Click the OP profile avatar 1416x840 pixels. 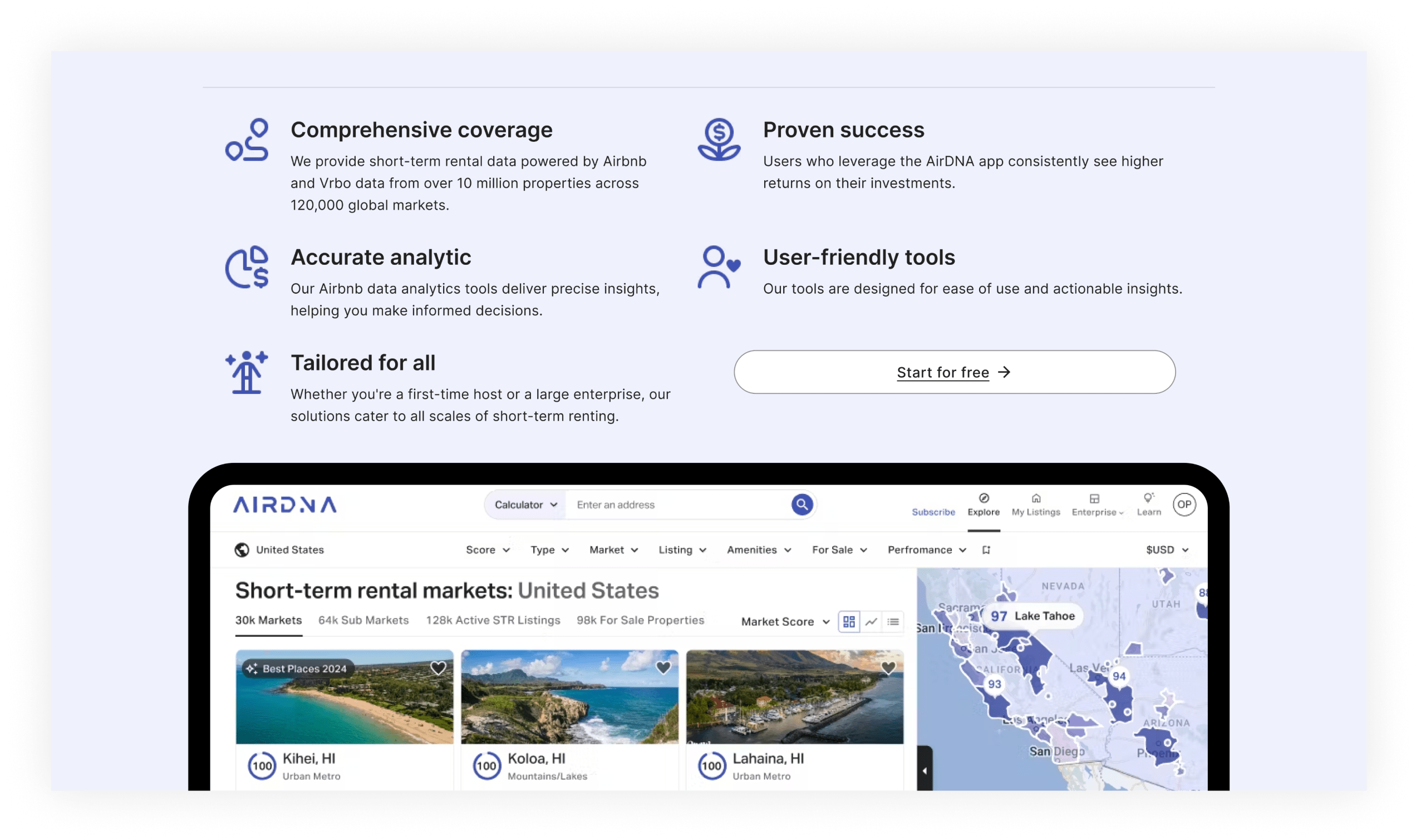[x=1184, y=505]
